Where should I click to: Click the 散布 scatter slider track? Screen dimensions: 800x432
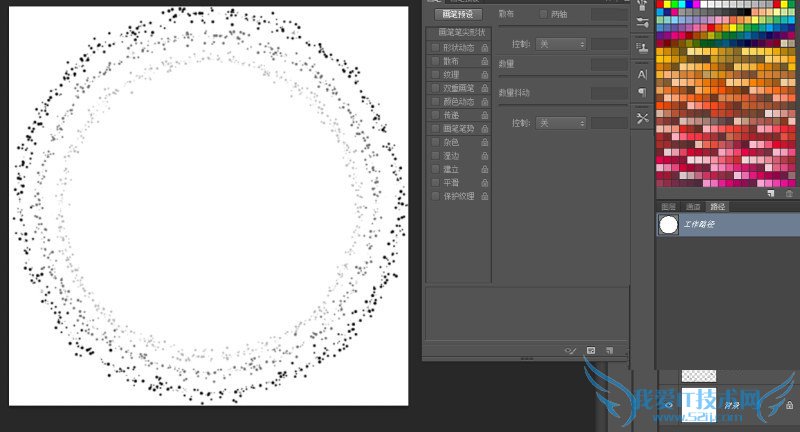click(x=563, y=26)
